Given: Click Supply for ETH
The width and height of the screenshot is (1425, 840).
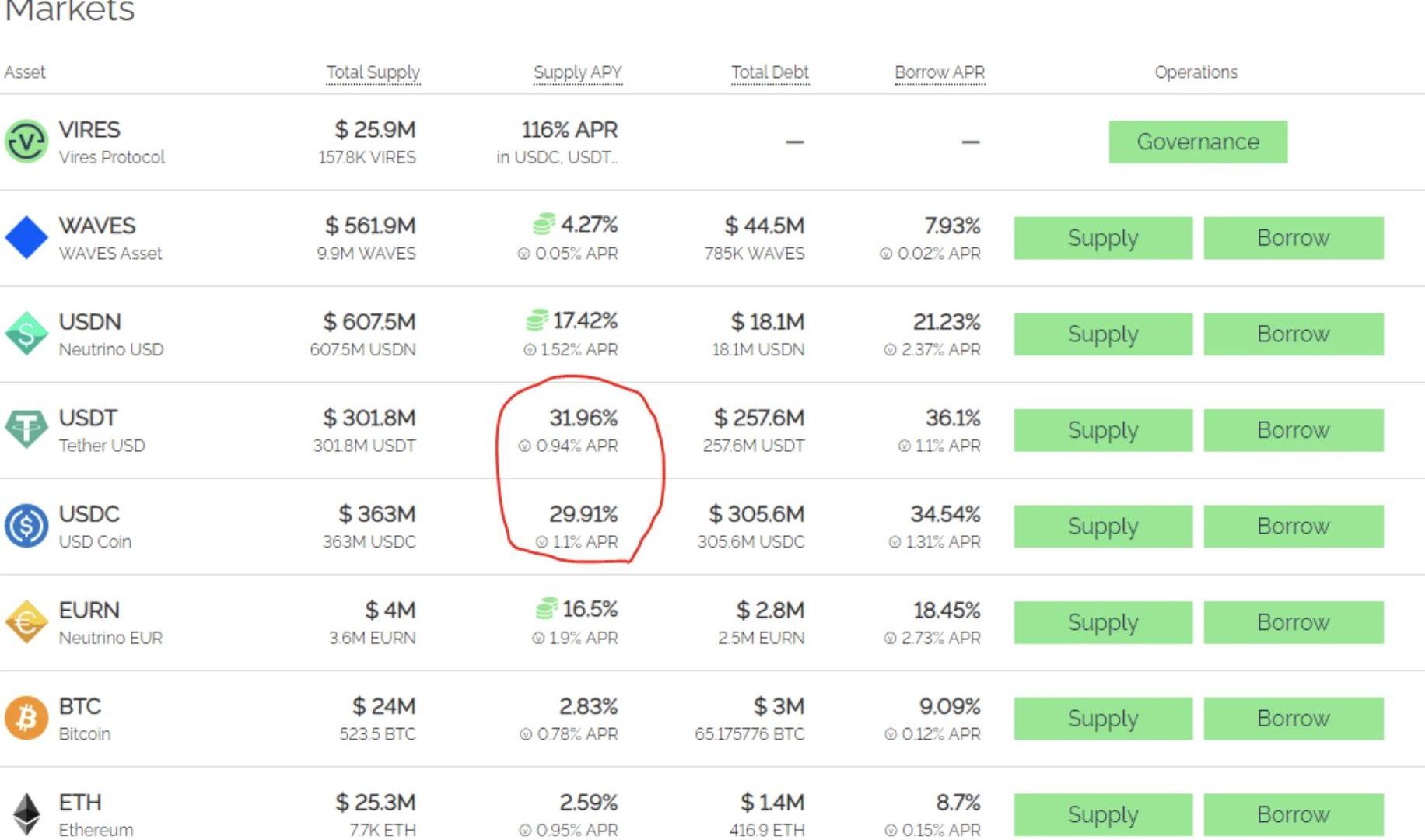Looking at the screenshot, I should [1103, 814].
